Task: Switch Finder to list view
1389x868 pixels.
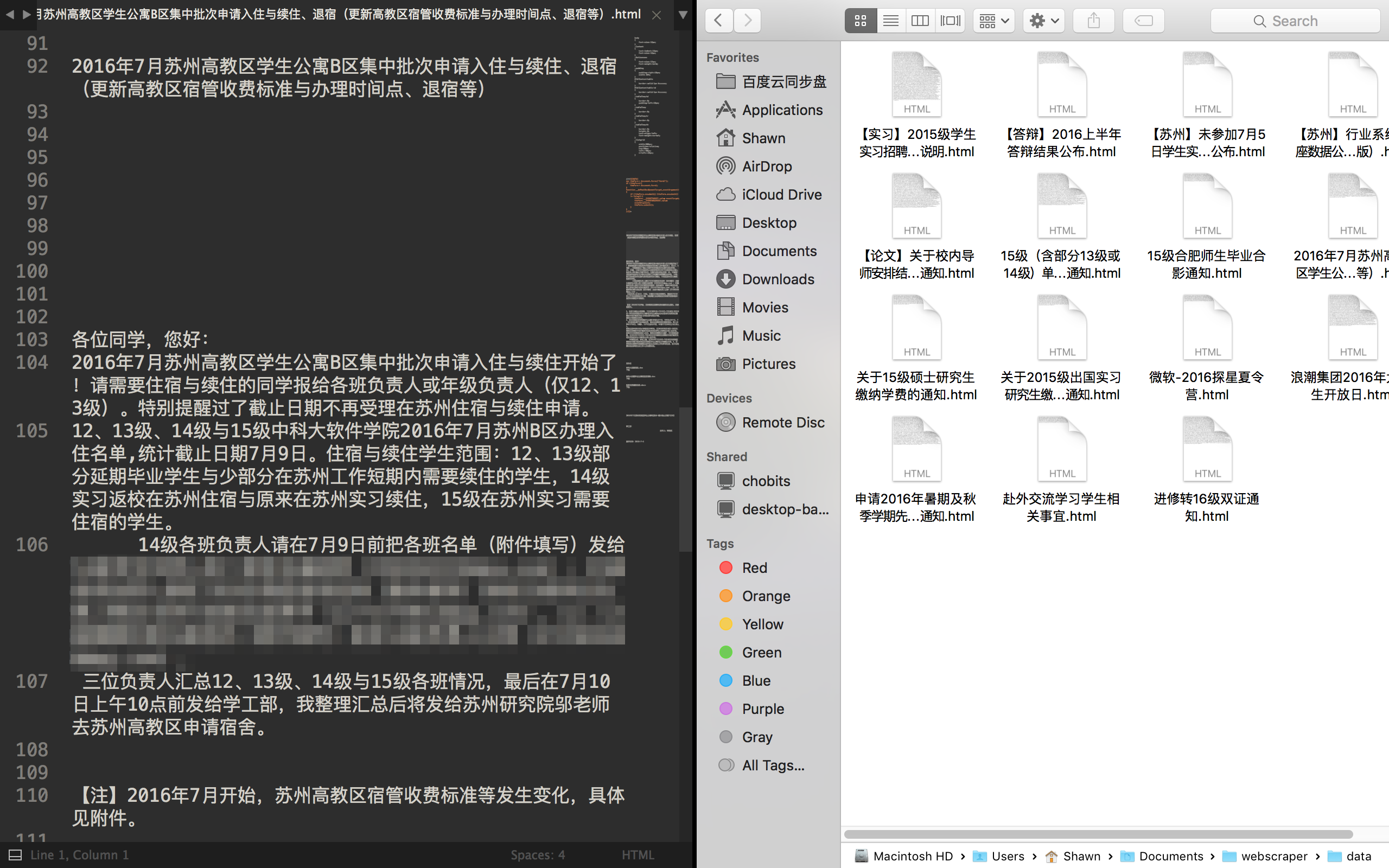Action: click(890, 20)
